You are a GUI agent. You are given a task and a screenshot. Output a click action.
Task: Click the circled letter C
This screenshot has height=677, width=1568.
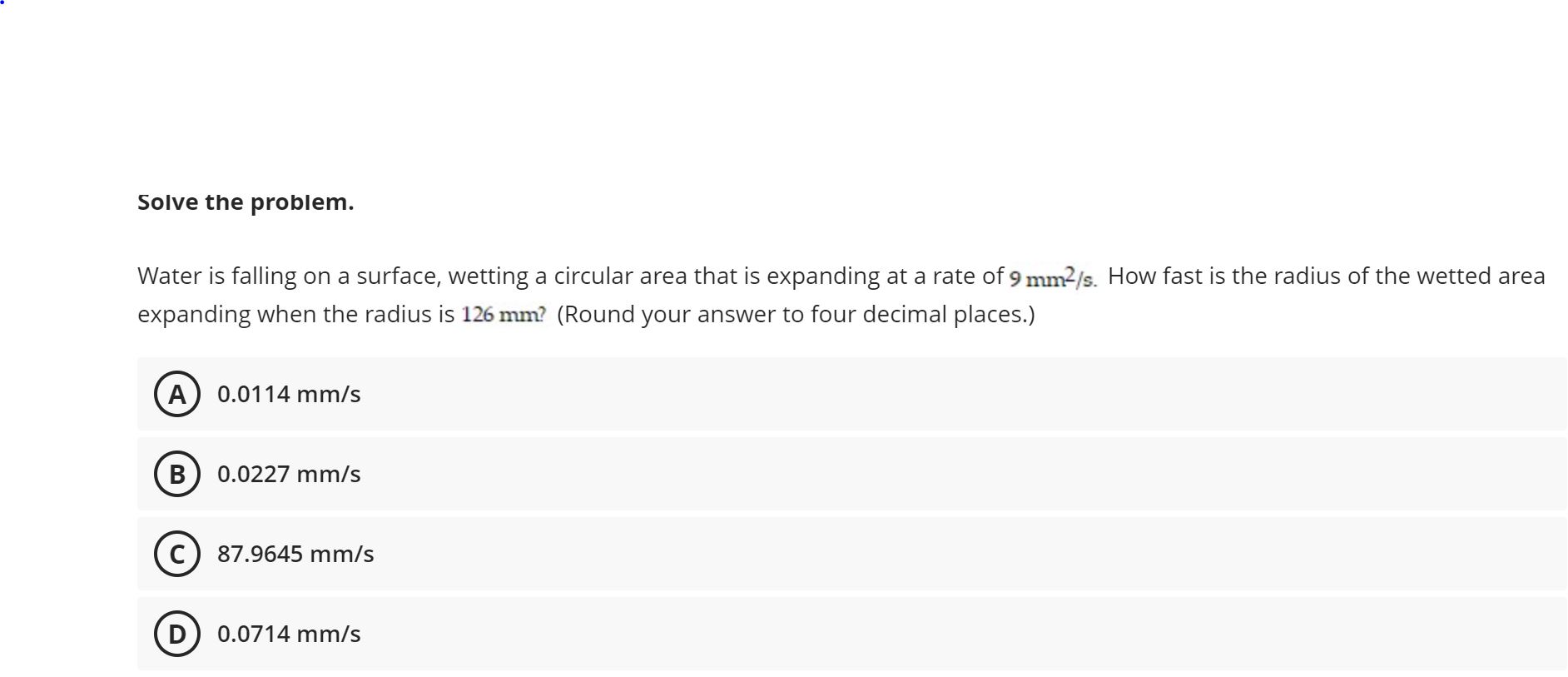pos(176,554)
